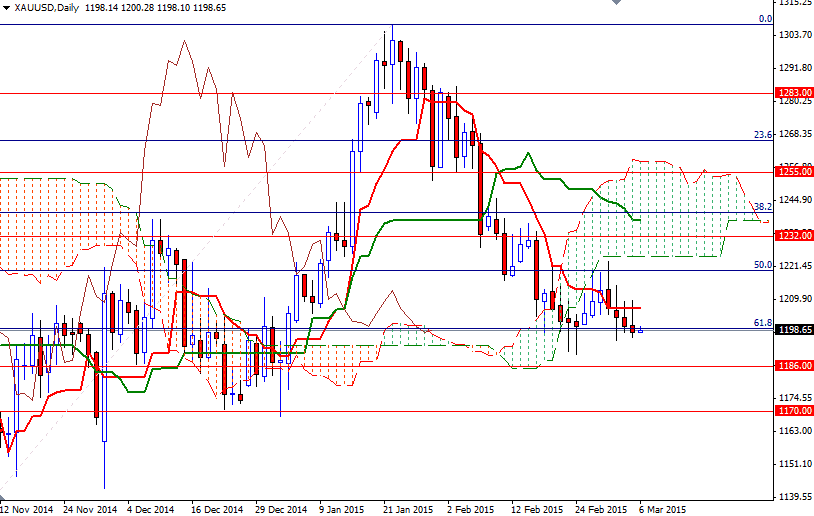Screen dimensions: 814x516
Task: Select the 1232.00 red price label
Action: point(794,236)
